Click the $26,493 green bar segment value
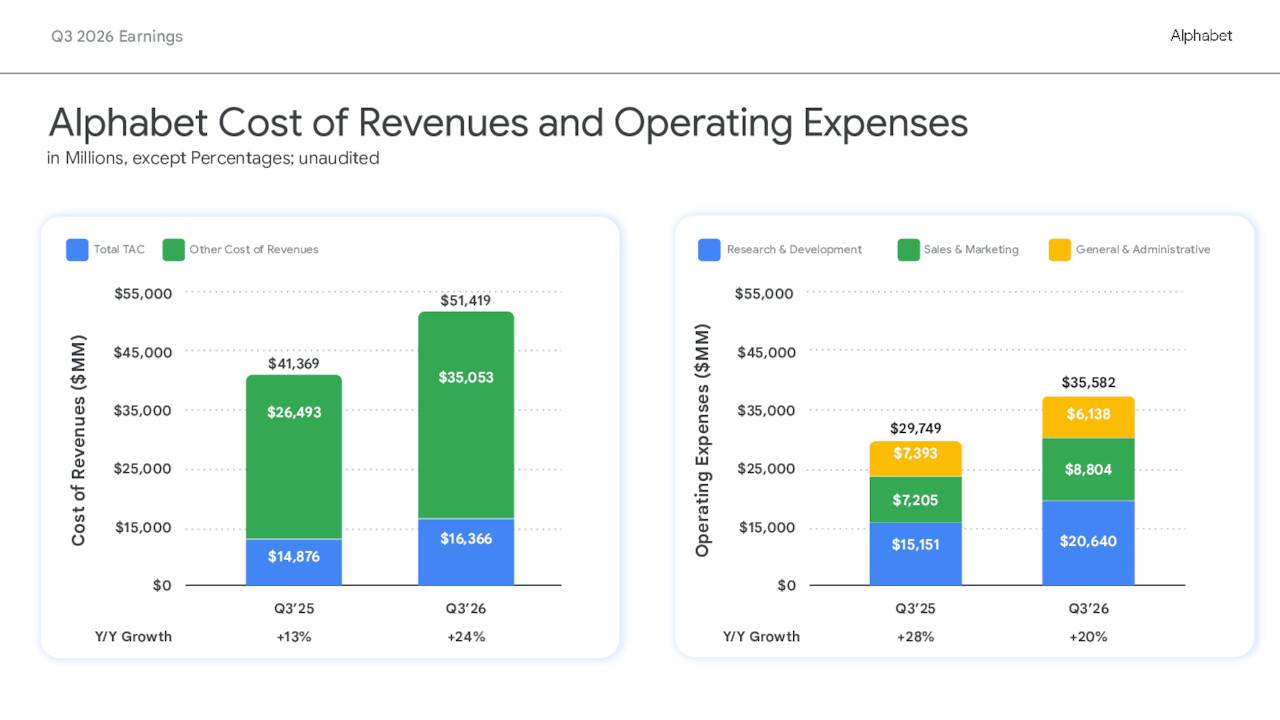The width and height of the screenshot is (1280, 720). (294, 412)
